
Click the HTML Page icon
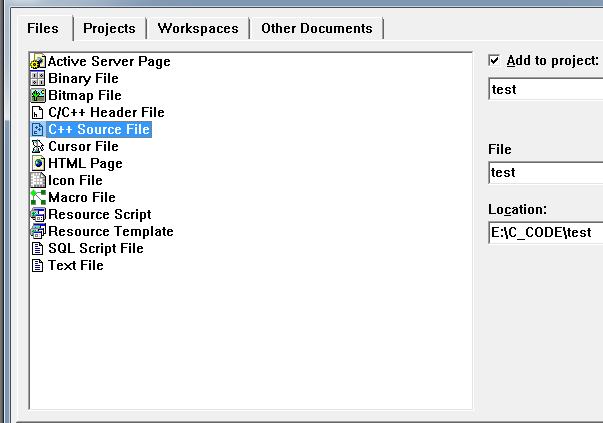tap(39, 164)
